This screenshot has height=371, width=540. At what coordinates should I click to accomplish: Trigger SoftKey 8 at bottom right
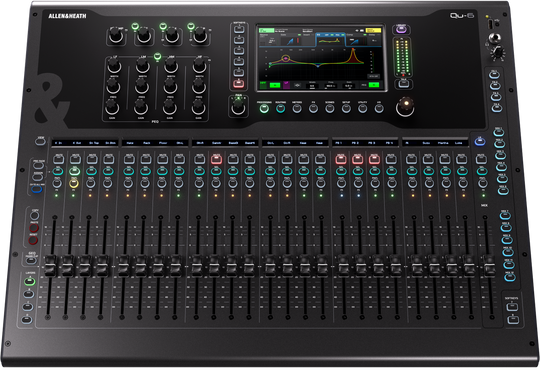(x=513, y=319)
